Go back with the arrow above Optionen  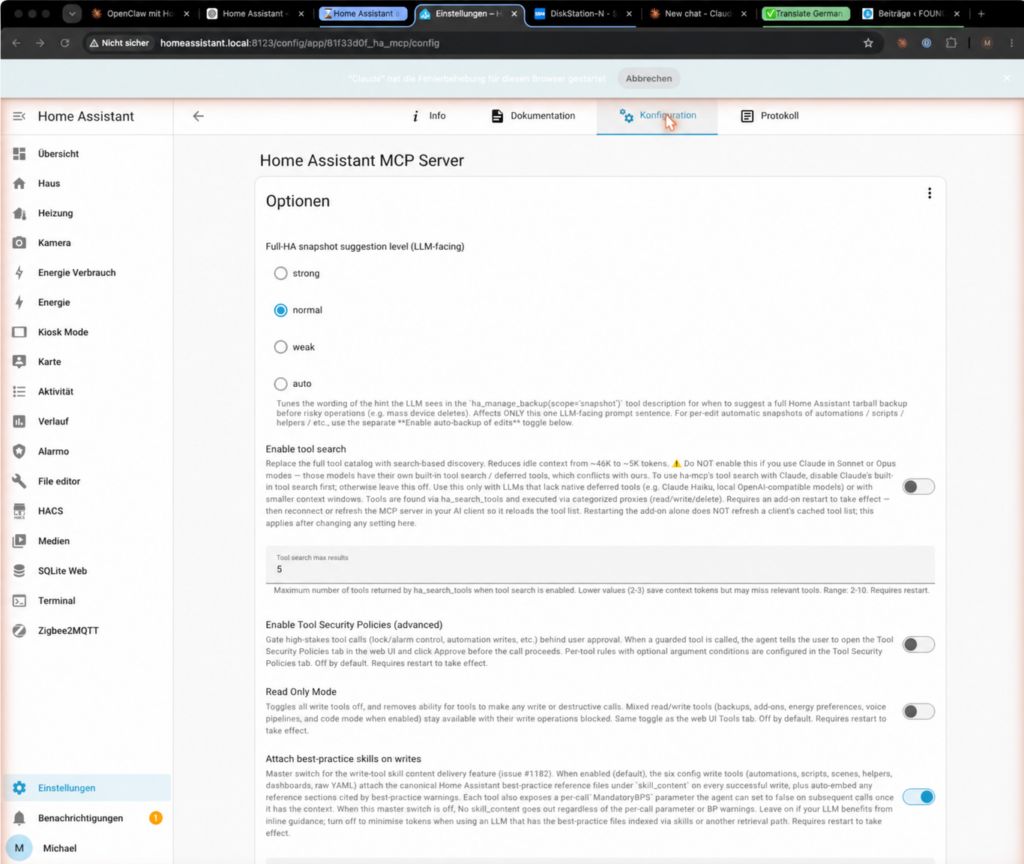(199, 116)
